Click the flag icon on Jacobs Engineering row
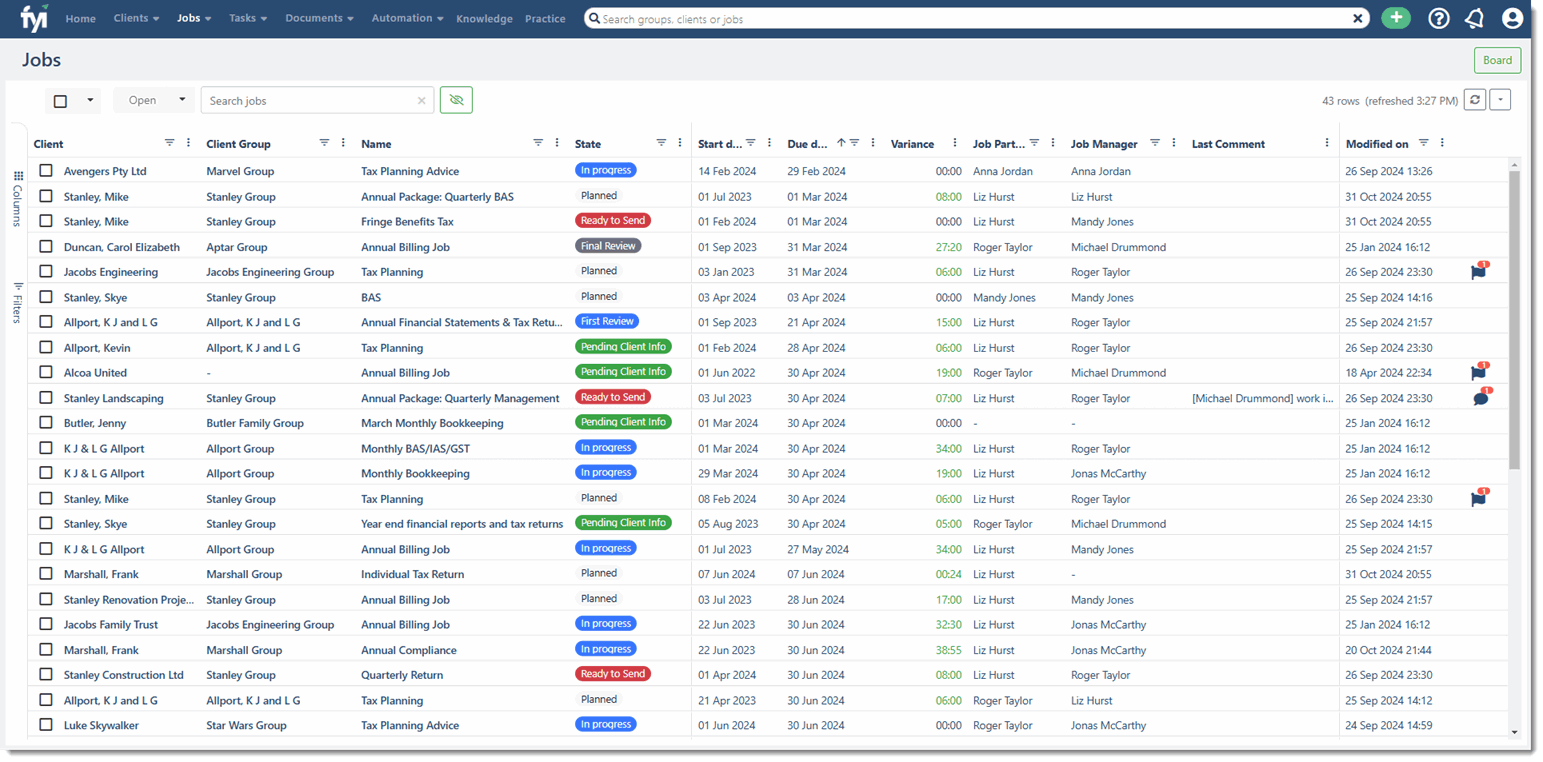Viewport: 1543px width, 762px height. [x=1479, y=272]
